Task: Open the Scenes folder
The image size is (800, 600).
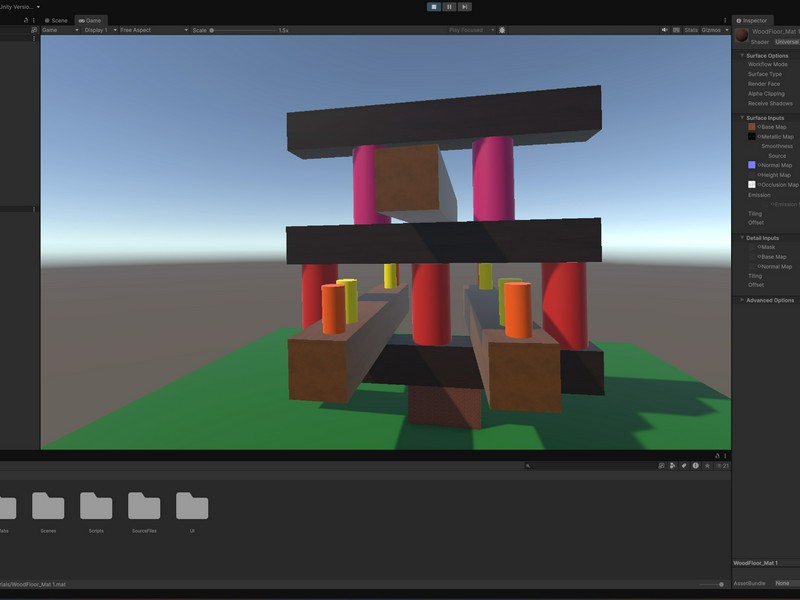Action: tap(48, 506)
